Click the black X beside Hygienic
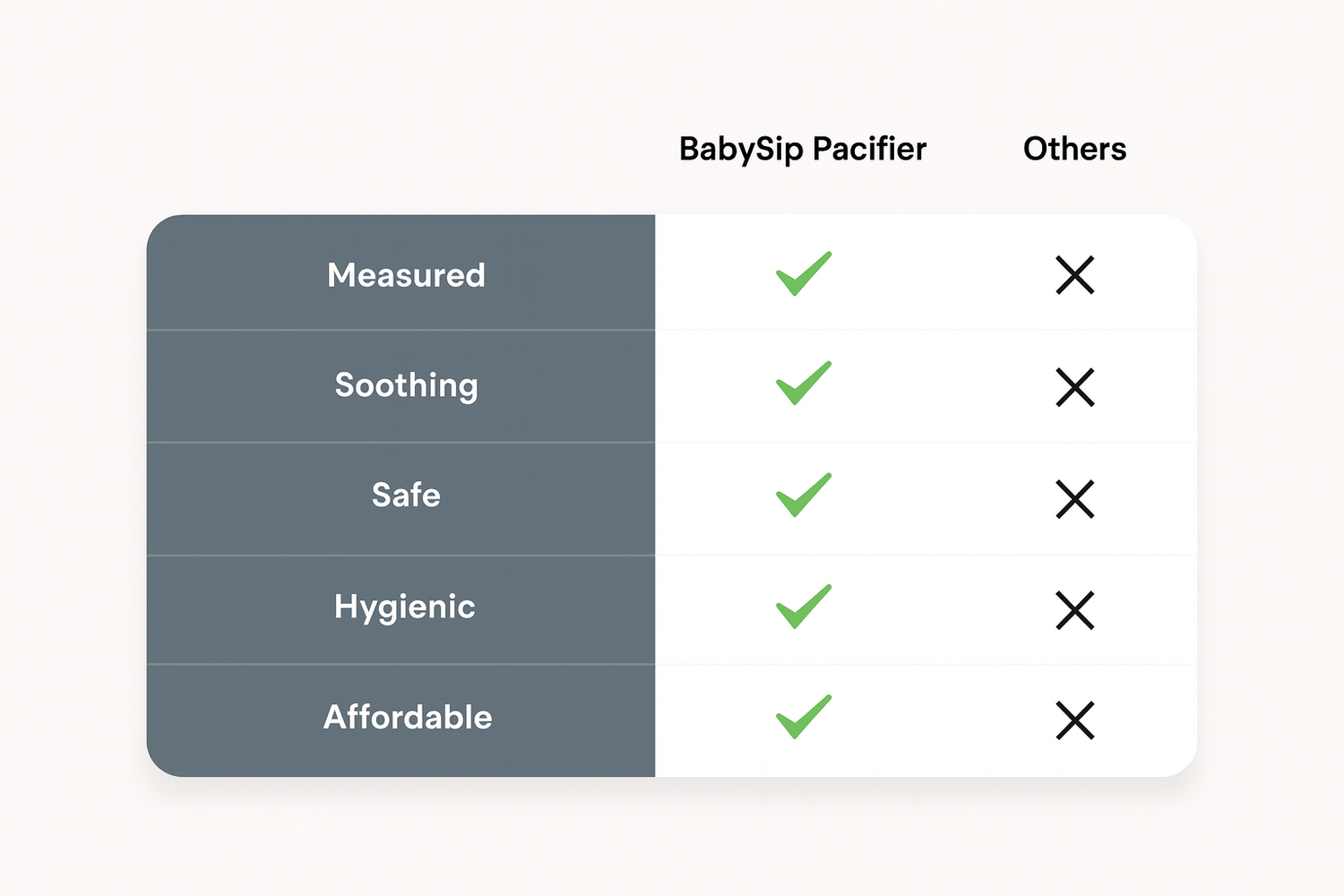 click(1074, 610)
